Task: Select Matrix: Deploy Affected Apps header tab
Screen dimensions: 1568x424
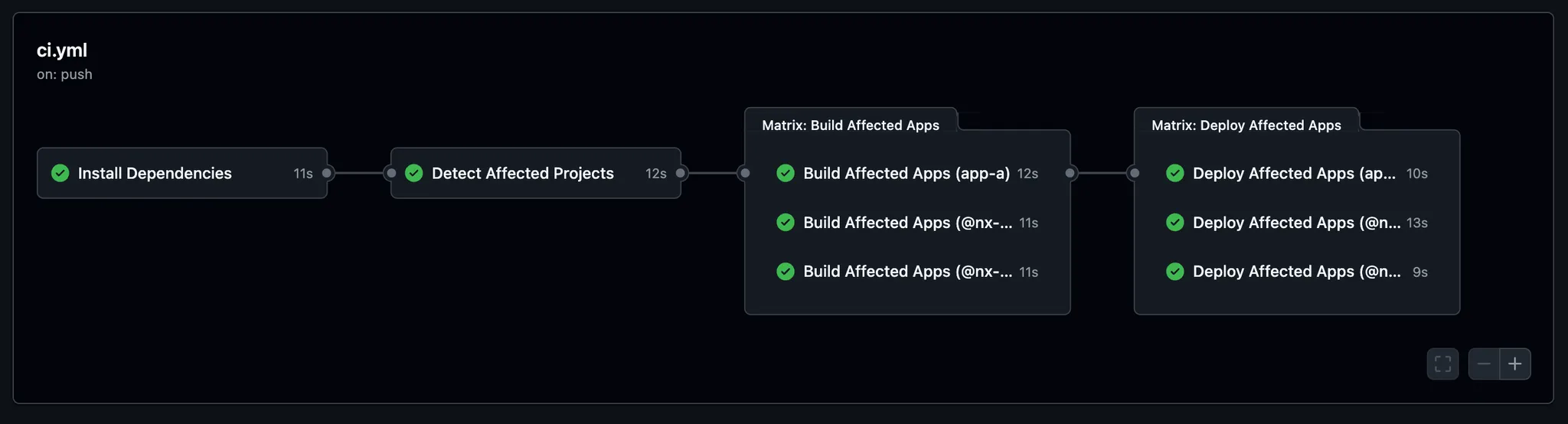Action: 1246,125
